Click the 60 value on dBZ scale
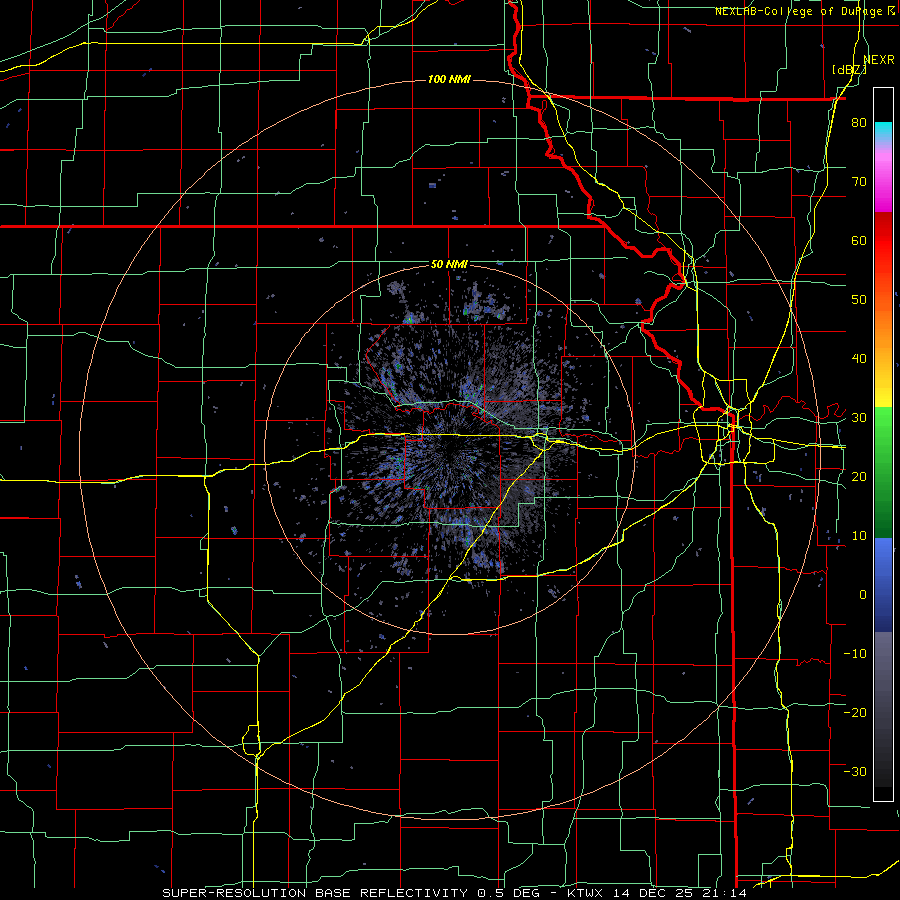Screen dimensions: 900x900 pos(859,240)
